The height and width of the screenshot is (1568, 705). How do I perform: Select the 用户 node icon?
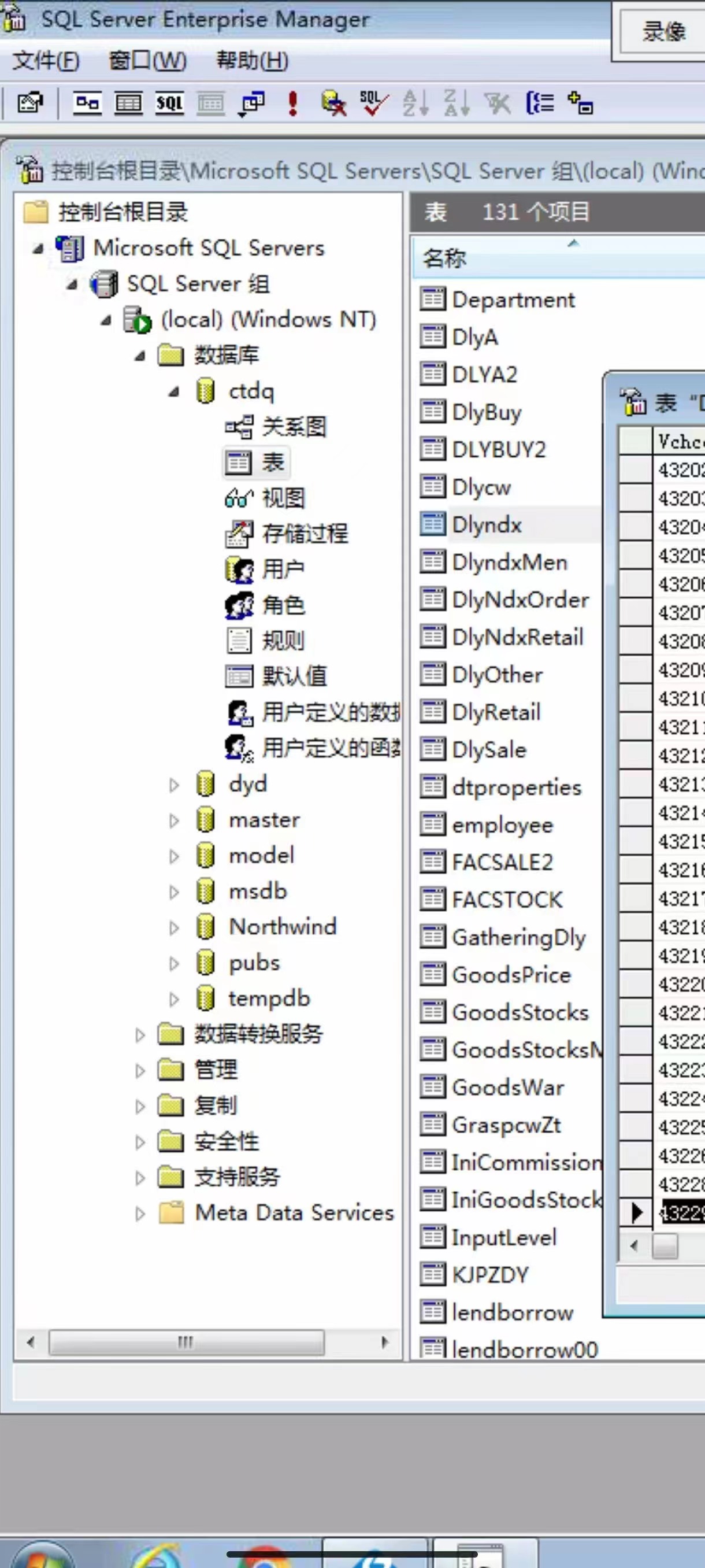click(239, 569)
